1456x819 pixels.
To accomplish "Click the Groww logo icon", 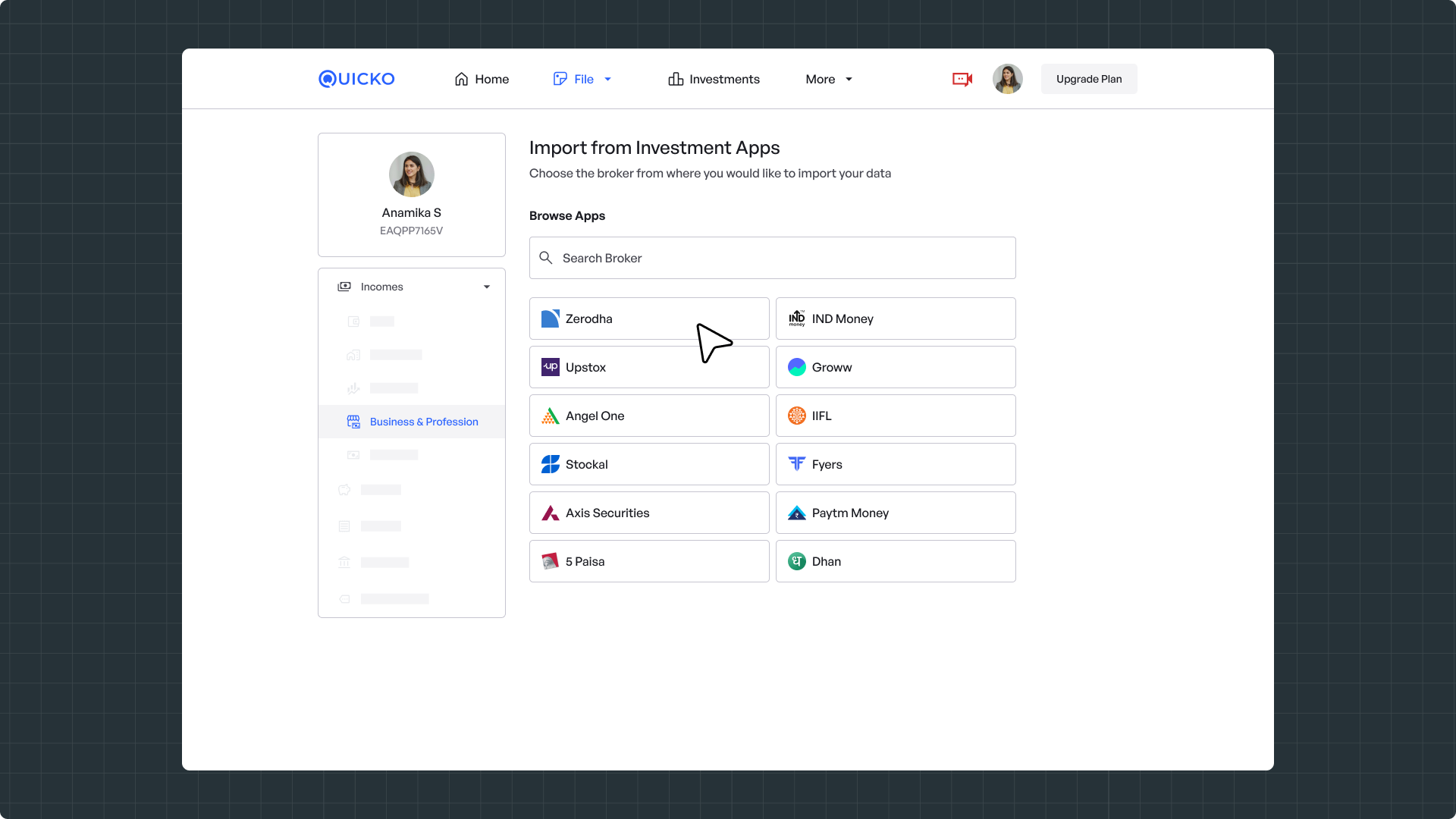I will click(797, 367).
